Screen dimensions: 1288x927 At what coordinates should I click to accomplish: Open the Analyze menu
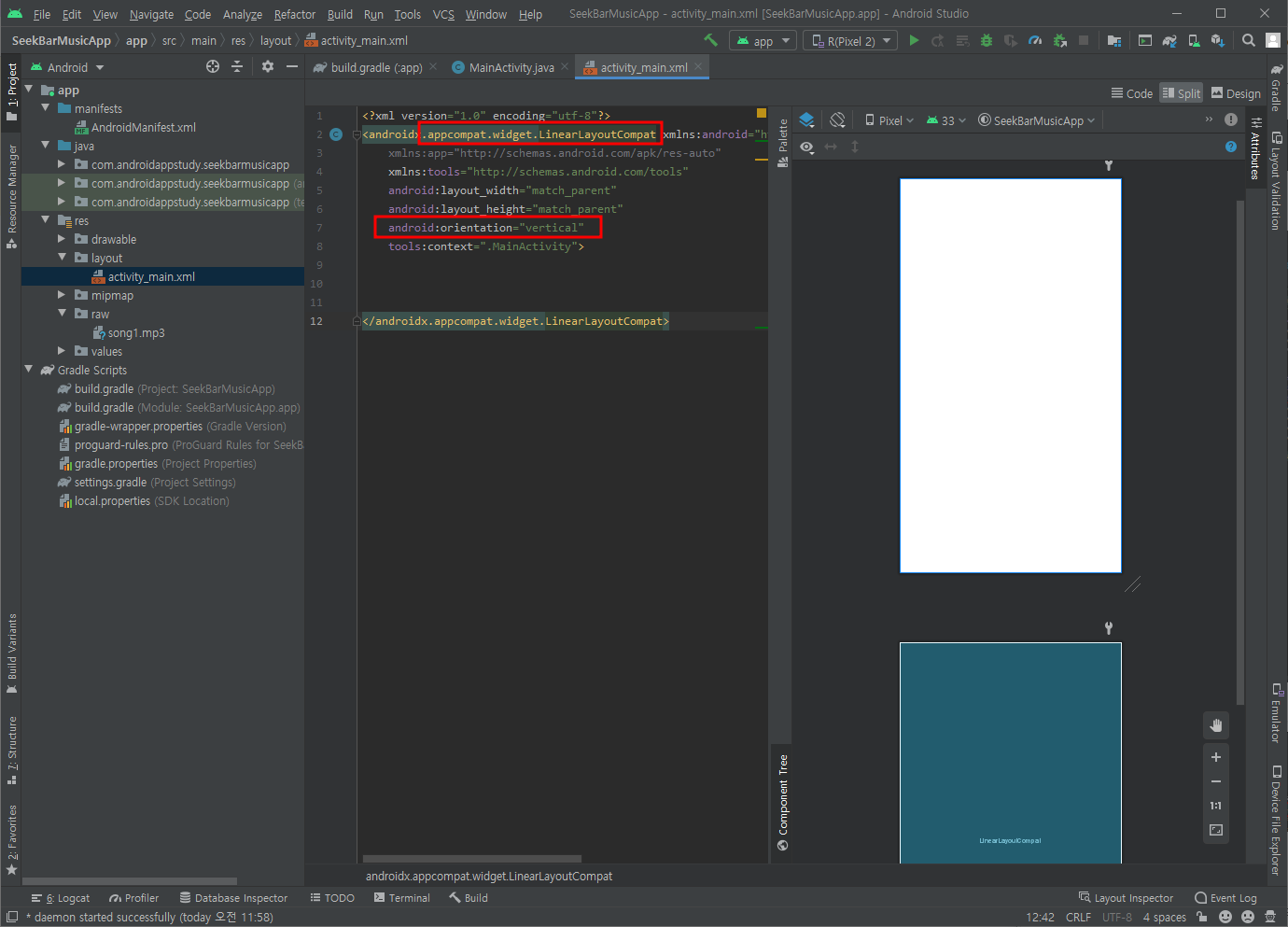(243, 14)
